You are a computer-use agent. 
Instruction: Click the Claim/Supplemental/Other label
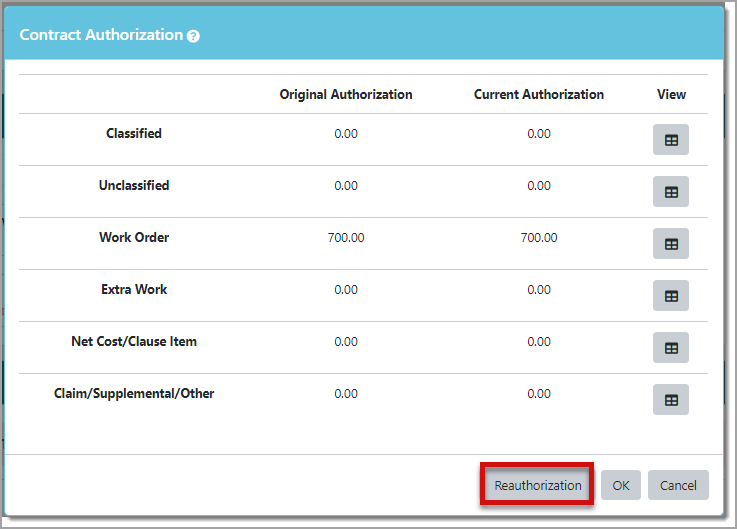tap(134, 394)
